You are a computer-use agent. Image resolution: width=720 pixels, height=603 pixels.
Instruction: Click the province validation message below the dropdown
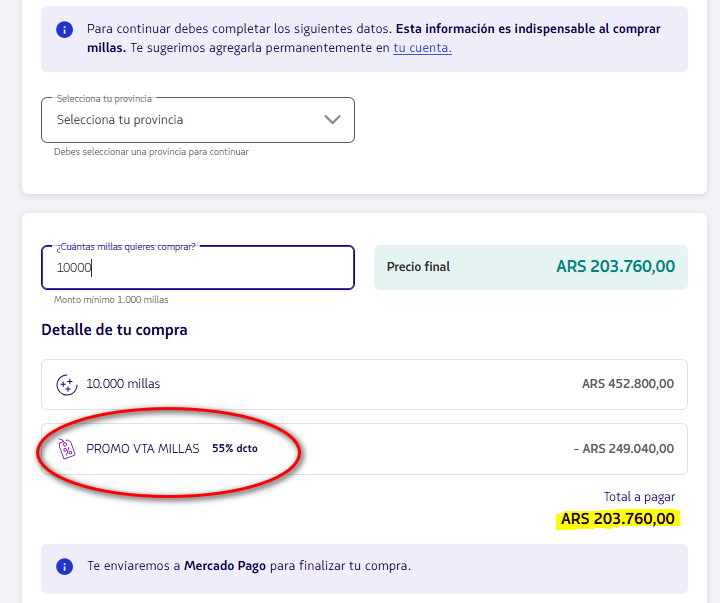pos(151,152)
